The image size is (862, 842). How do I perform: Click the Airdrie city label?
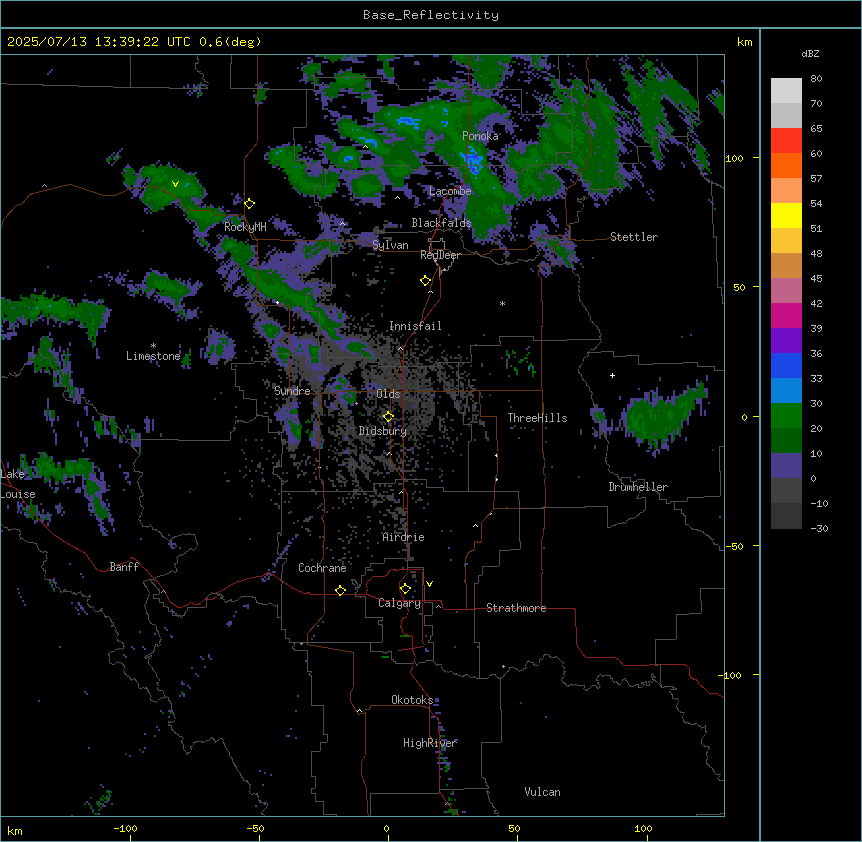click(x=403, y=537)
